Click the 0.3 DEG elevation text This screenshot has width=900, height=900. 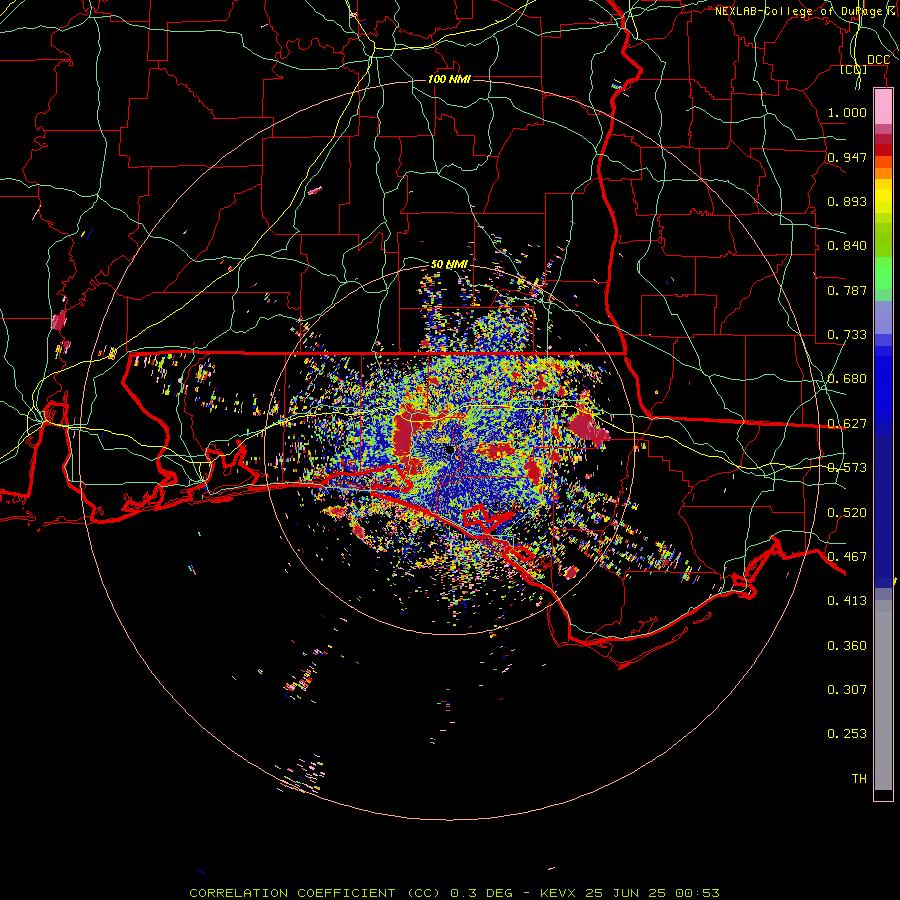tap(481, 893)
